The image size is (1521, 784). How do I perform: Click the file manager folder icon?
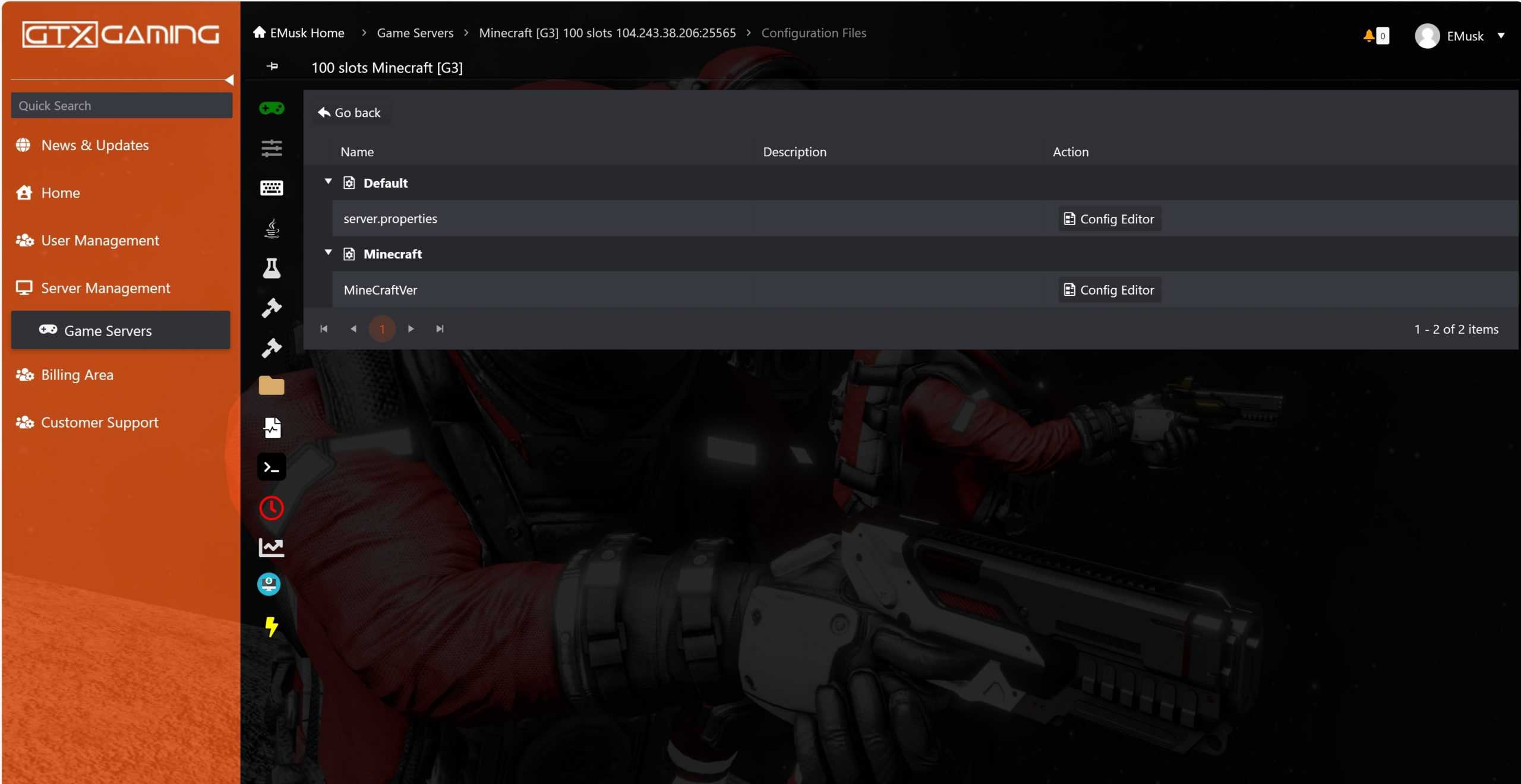coord(270,386)
